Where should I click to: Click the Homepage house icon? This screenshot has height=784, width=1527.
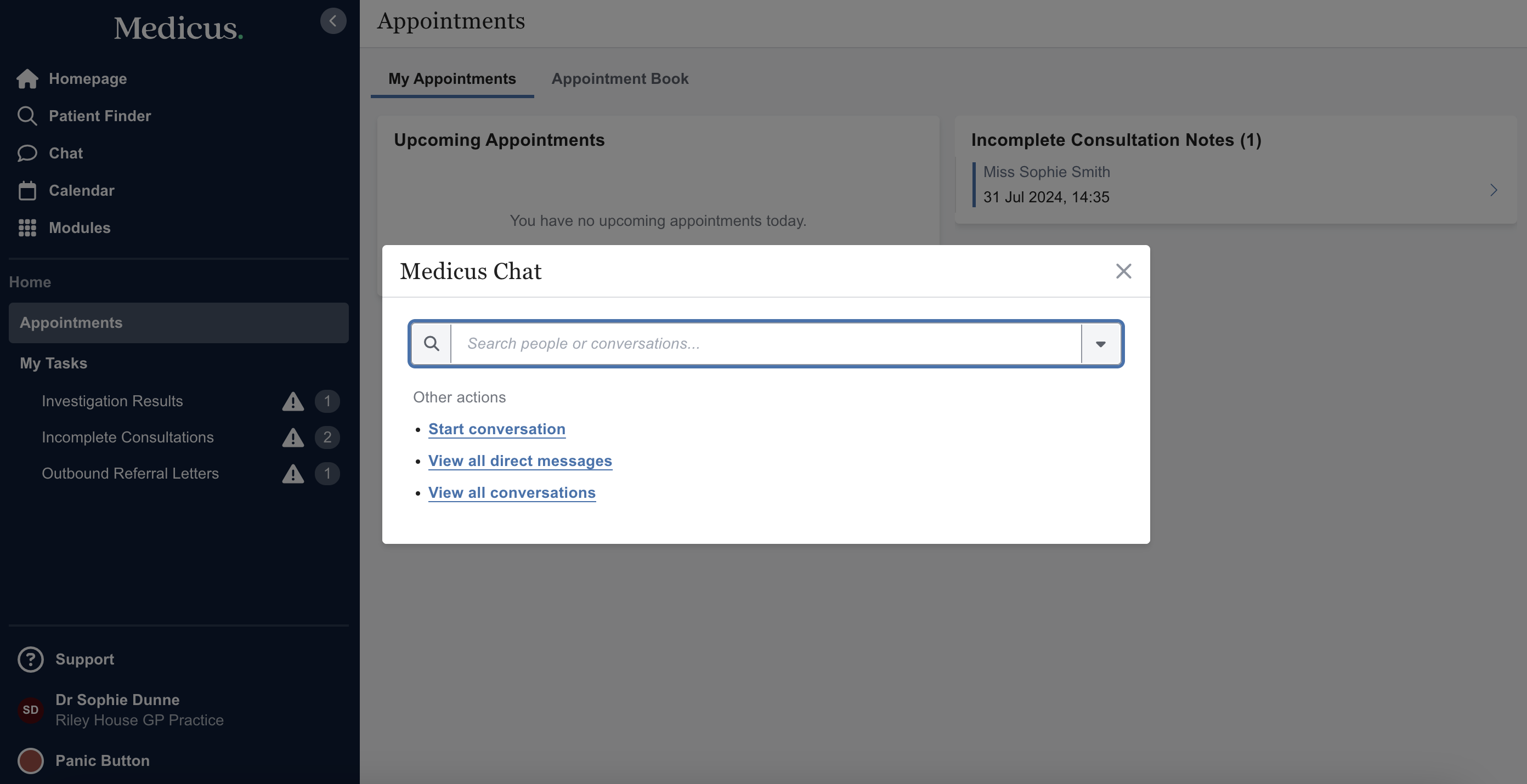click(x=27, y=79)
